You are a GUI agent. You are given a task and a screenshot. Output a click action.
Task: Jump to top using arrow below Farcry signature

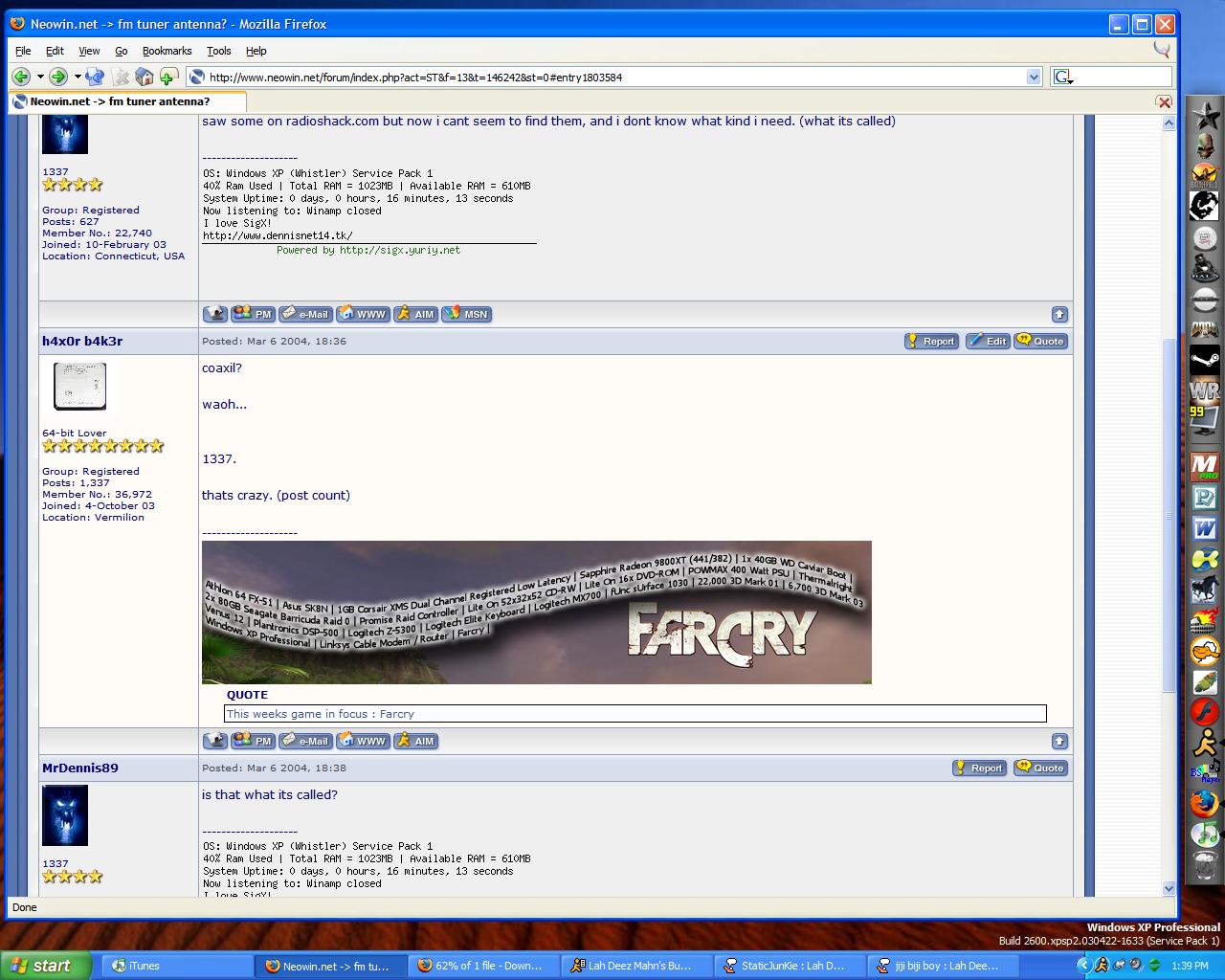tap(1058, 741)
